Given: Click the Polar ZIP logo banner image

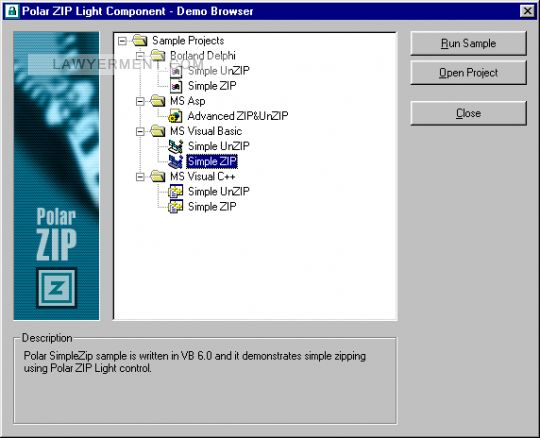Looking at the screenshot, I should (x=56, y=176).
